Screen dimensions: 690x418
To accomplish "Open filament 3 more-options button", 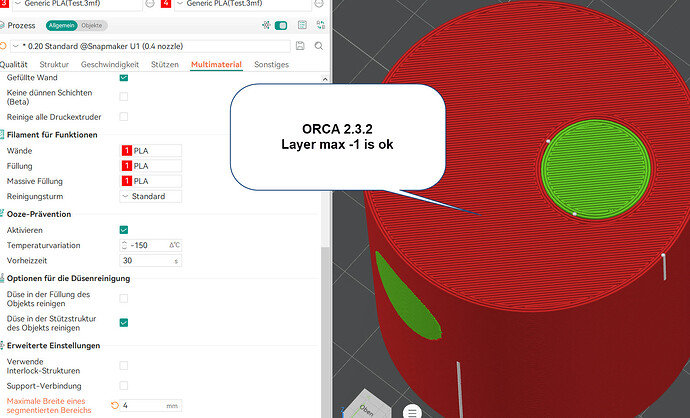I will (150, 4).
